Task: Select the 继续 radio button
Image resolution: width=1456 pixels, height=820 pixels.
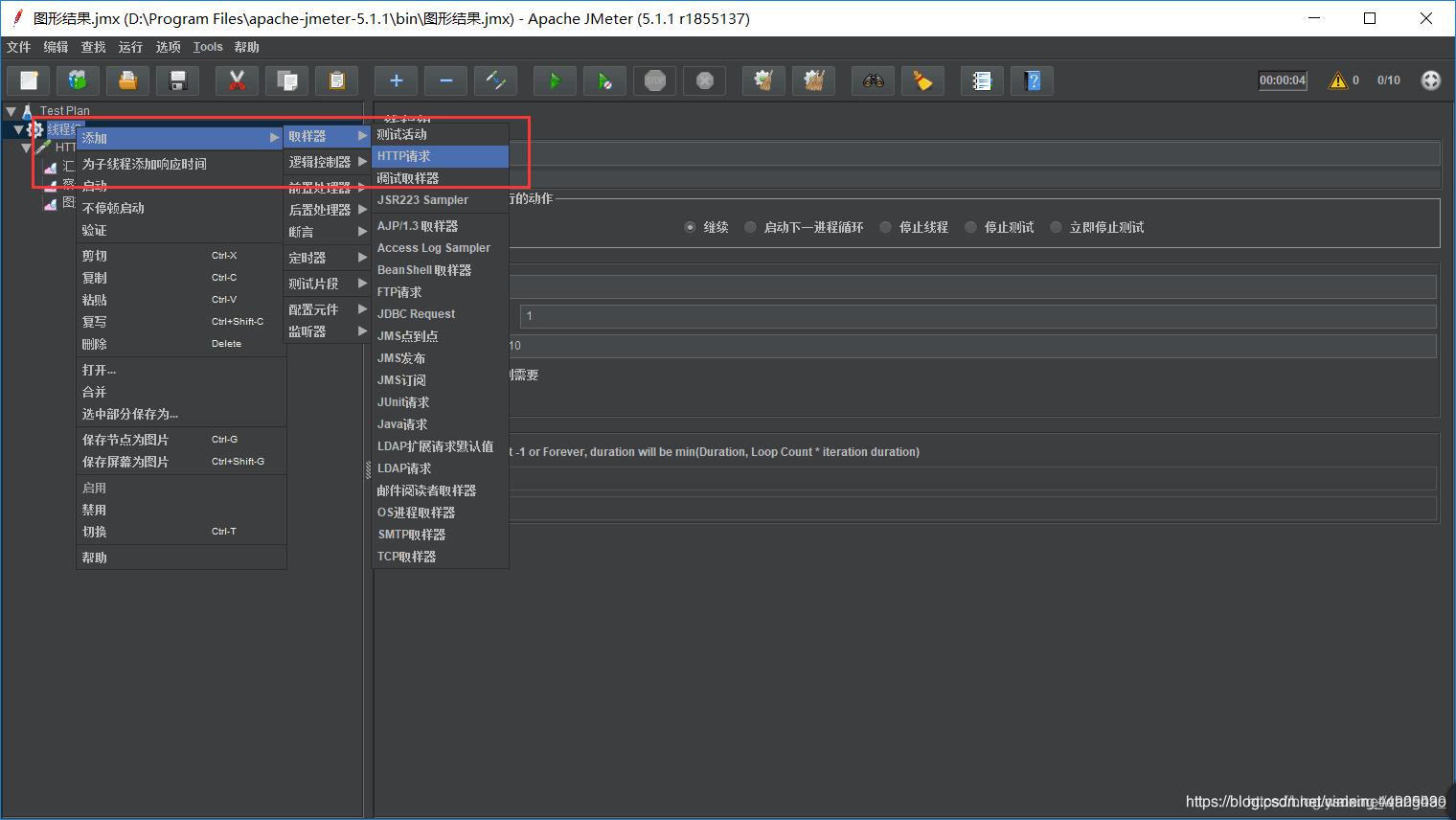Action: click(x=690, y=227)
